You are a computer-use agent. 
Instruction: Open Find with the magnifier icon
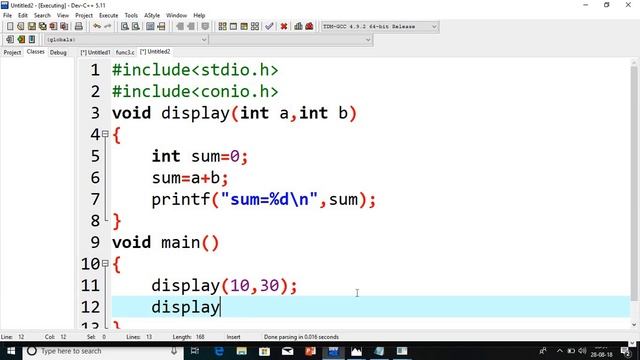124,27
